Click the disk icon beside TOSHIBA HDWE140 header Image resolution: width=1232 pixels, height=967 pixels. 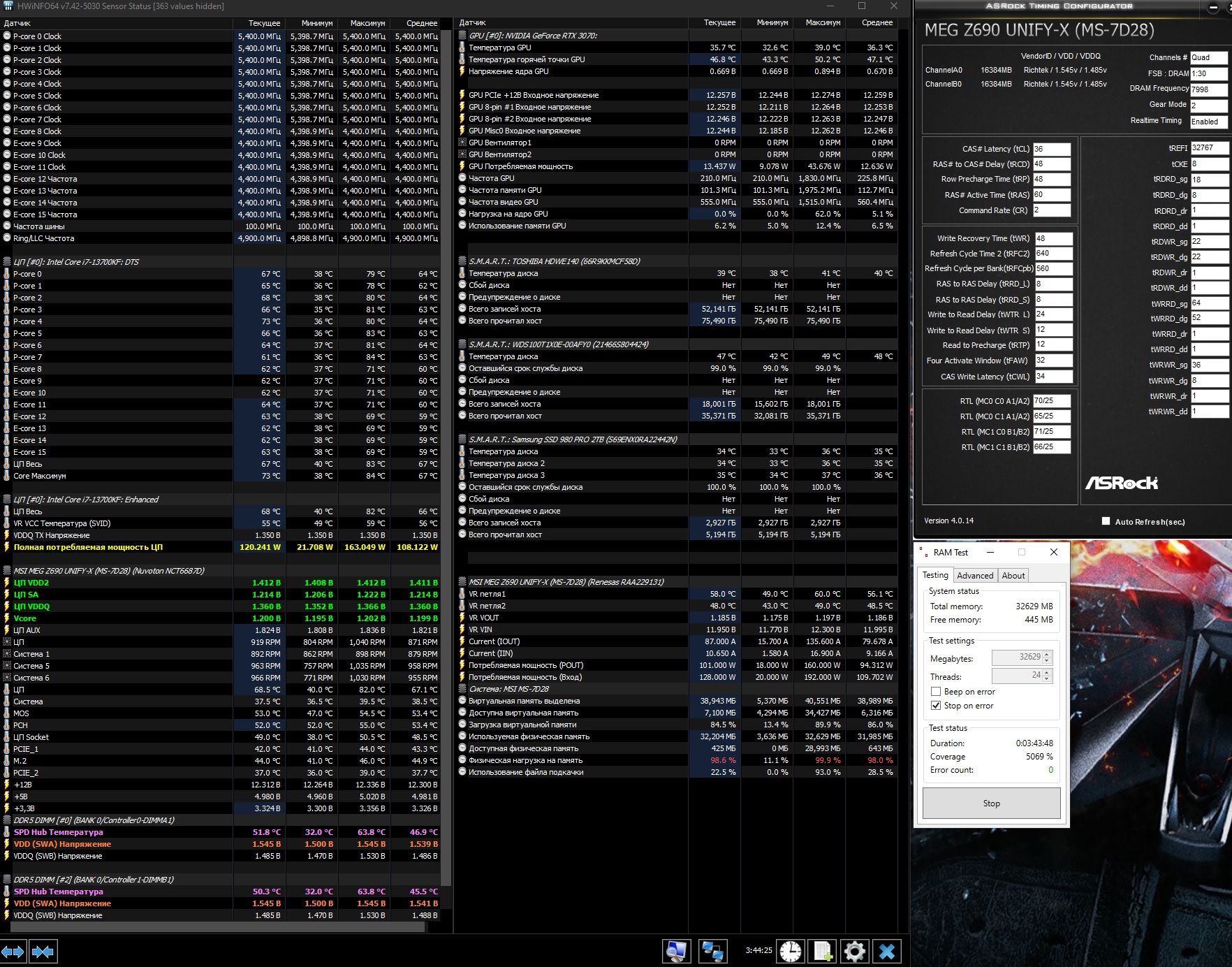[462, 261]
